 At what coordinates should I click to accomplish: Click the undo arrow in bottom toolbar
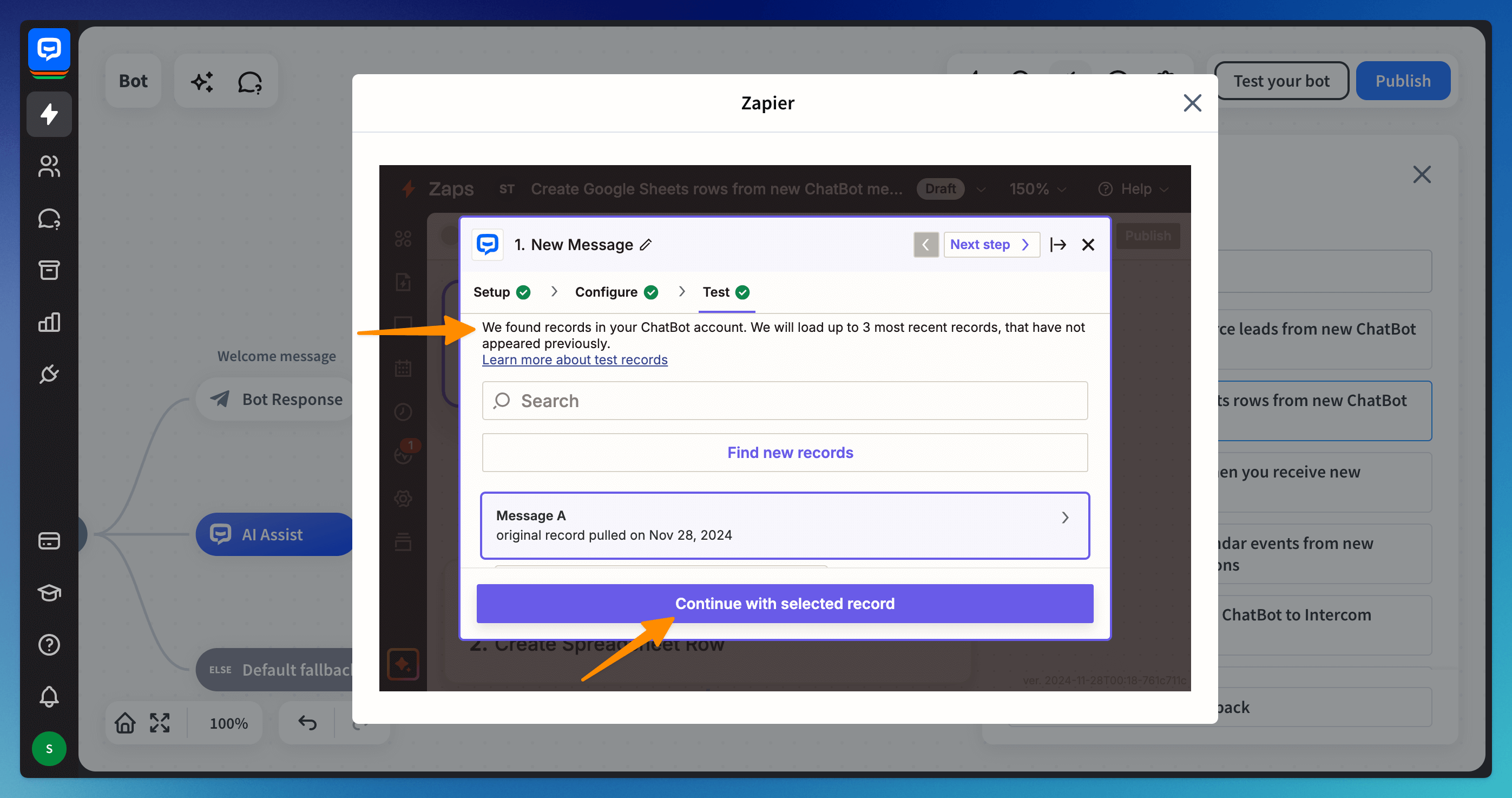[307, 723]
